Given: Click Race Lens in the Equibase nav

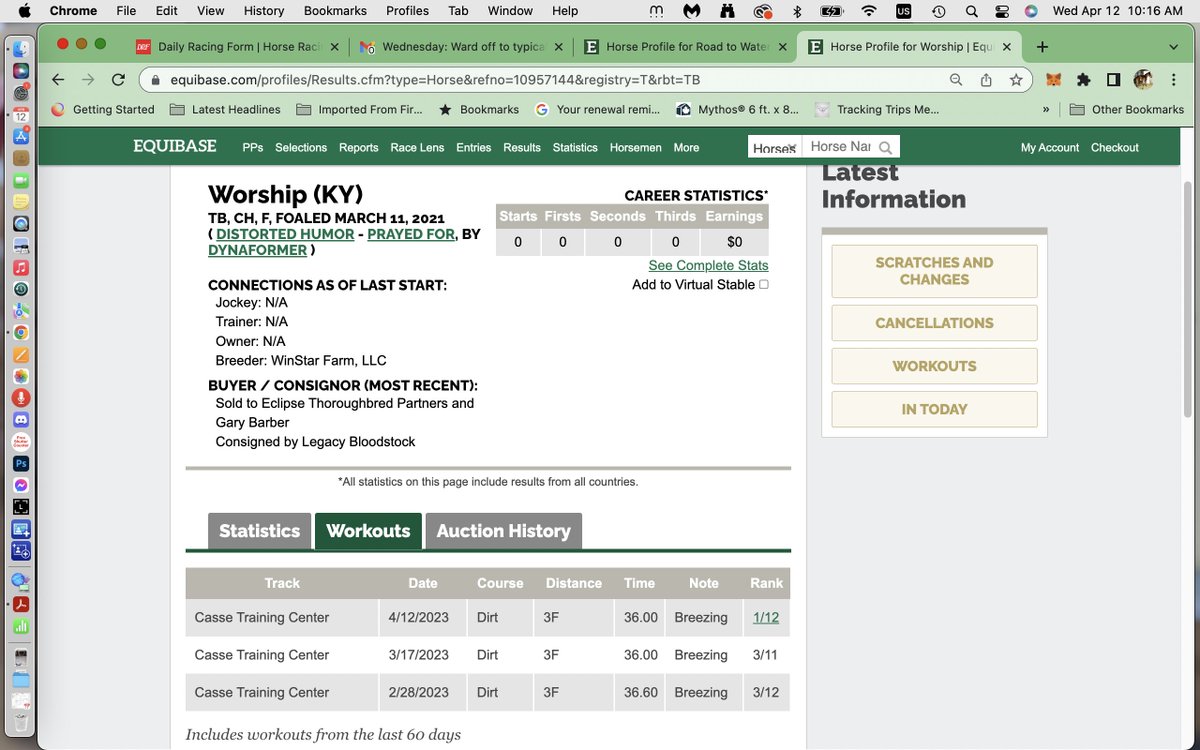Looking at the screenshot, I should [x=417, y=147].
